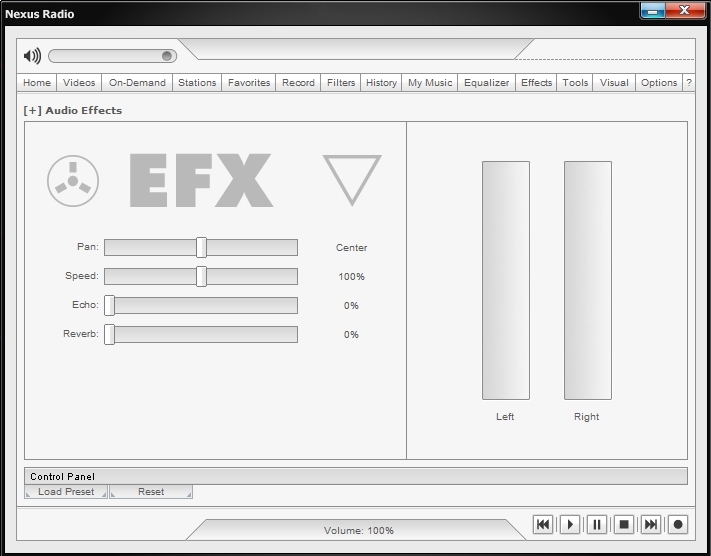The width and height of the screenshot is (711, 556).
Task: Click the Control Panel bar
Action: pyautogui.click(x=356, y=476)
